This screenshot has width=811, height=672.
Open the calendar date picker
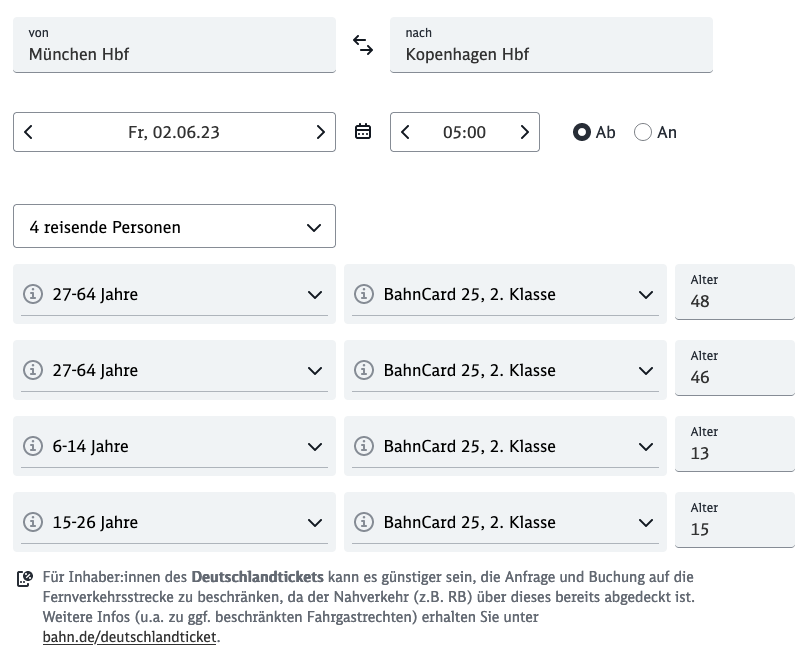[x=363, y=132]
